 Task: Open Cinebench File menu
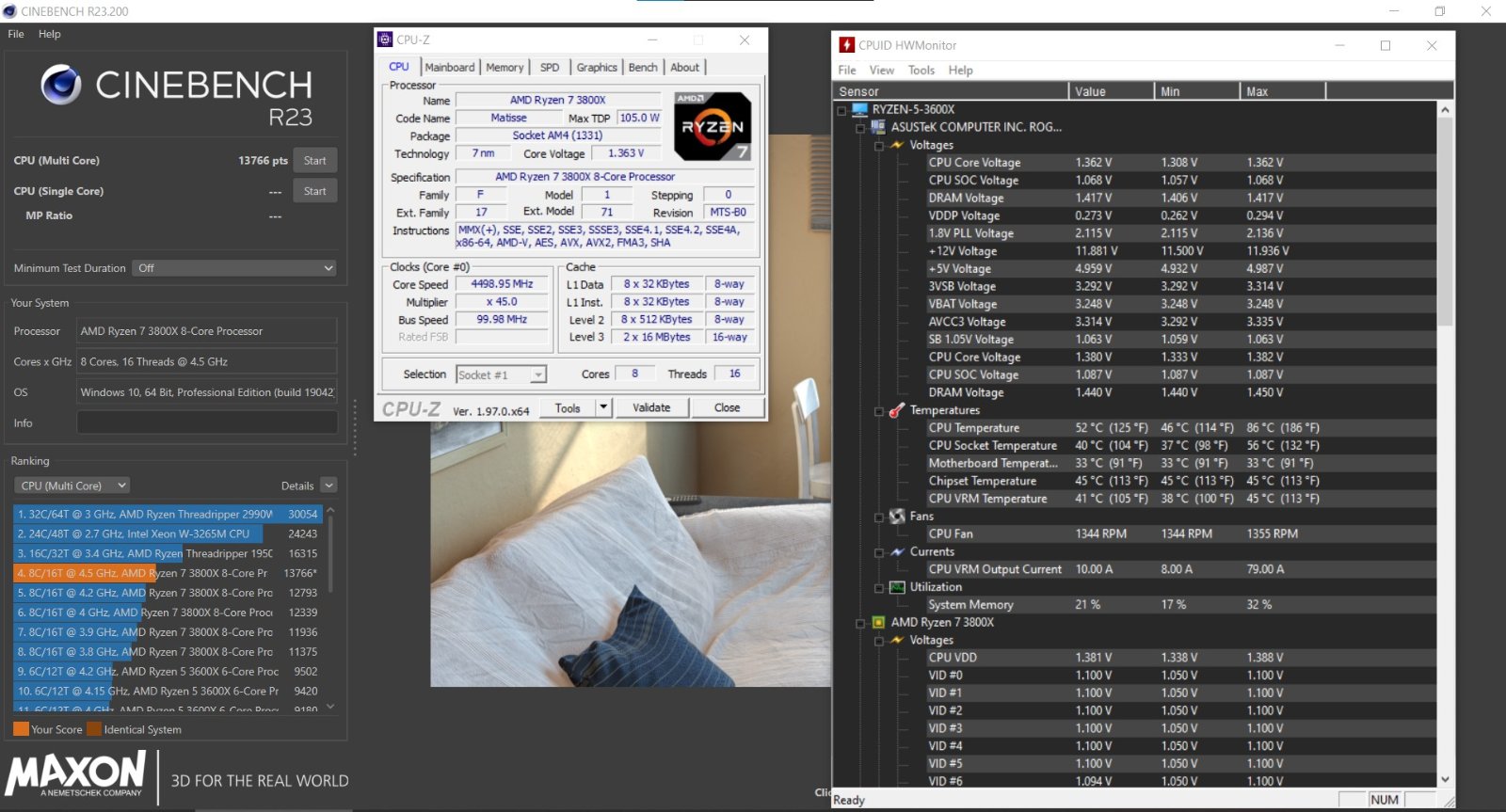[16, 34]
